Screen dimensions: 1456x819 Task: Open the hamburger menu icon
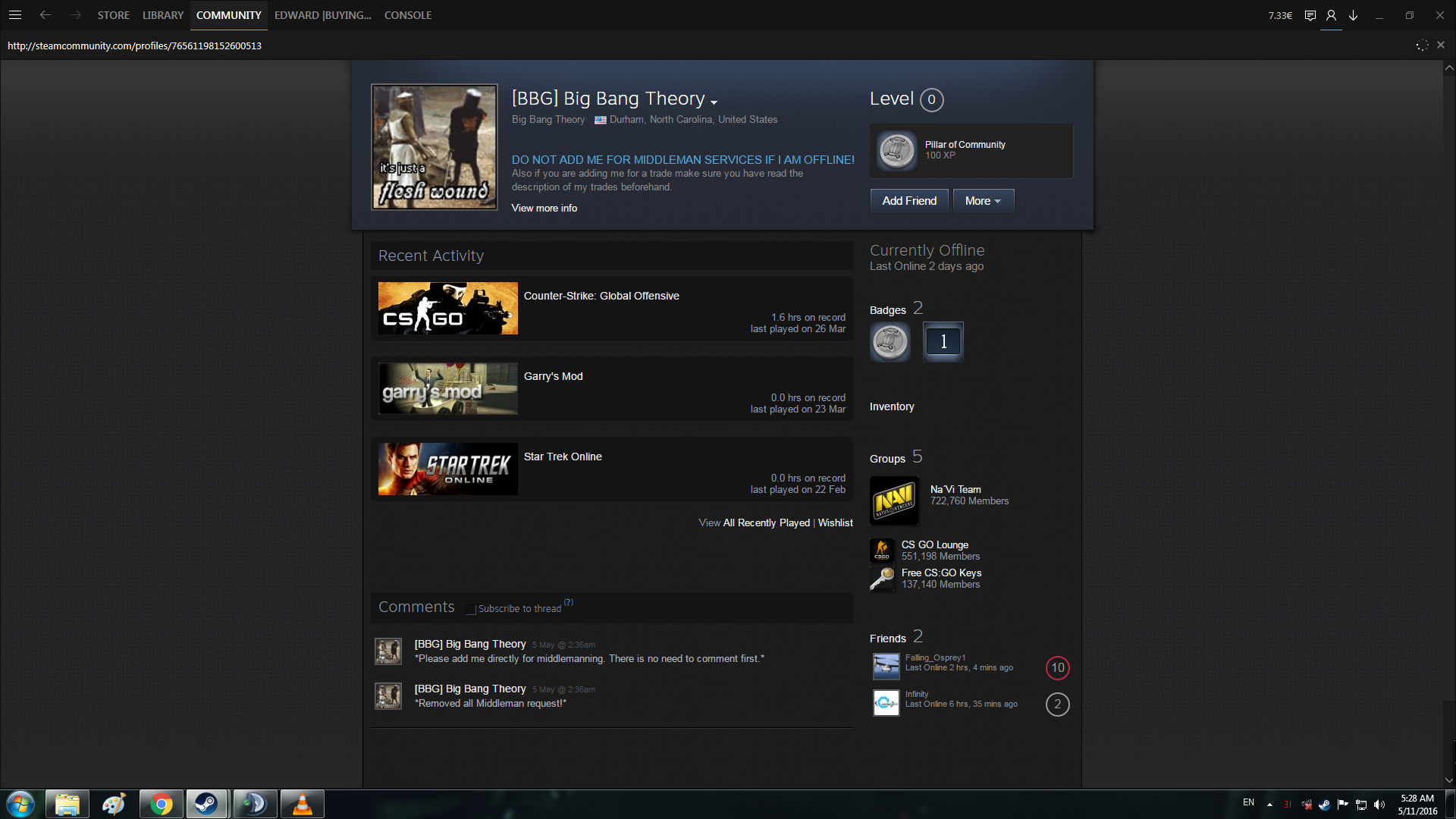click(15, 14)
